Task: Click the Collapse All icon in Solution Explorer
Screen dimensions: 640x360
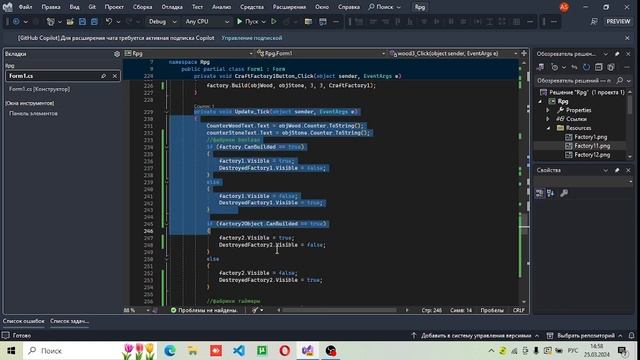Action: click(x=598, y=67)
